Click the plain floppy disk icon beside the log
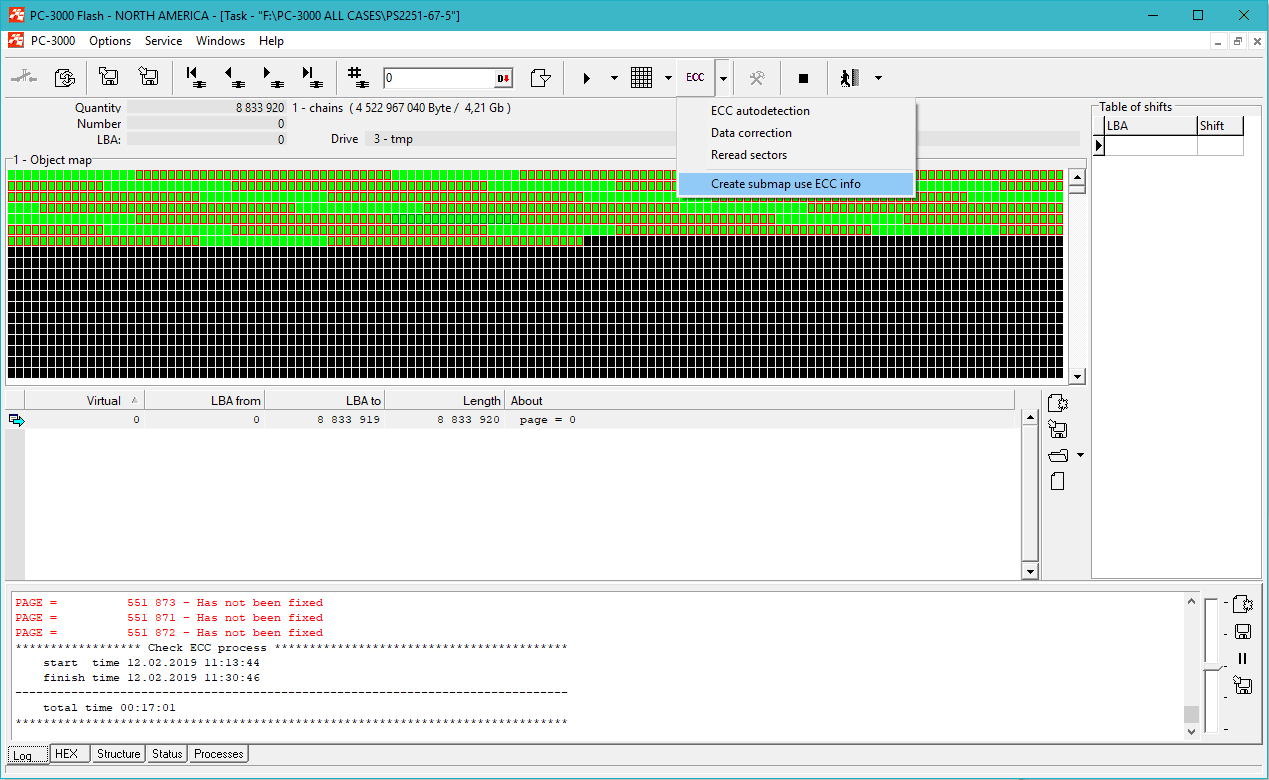This screenshot has height=780, width=1269. (1243, 631)
